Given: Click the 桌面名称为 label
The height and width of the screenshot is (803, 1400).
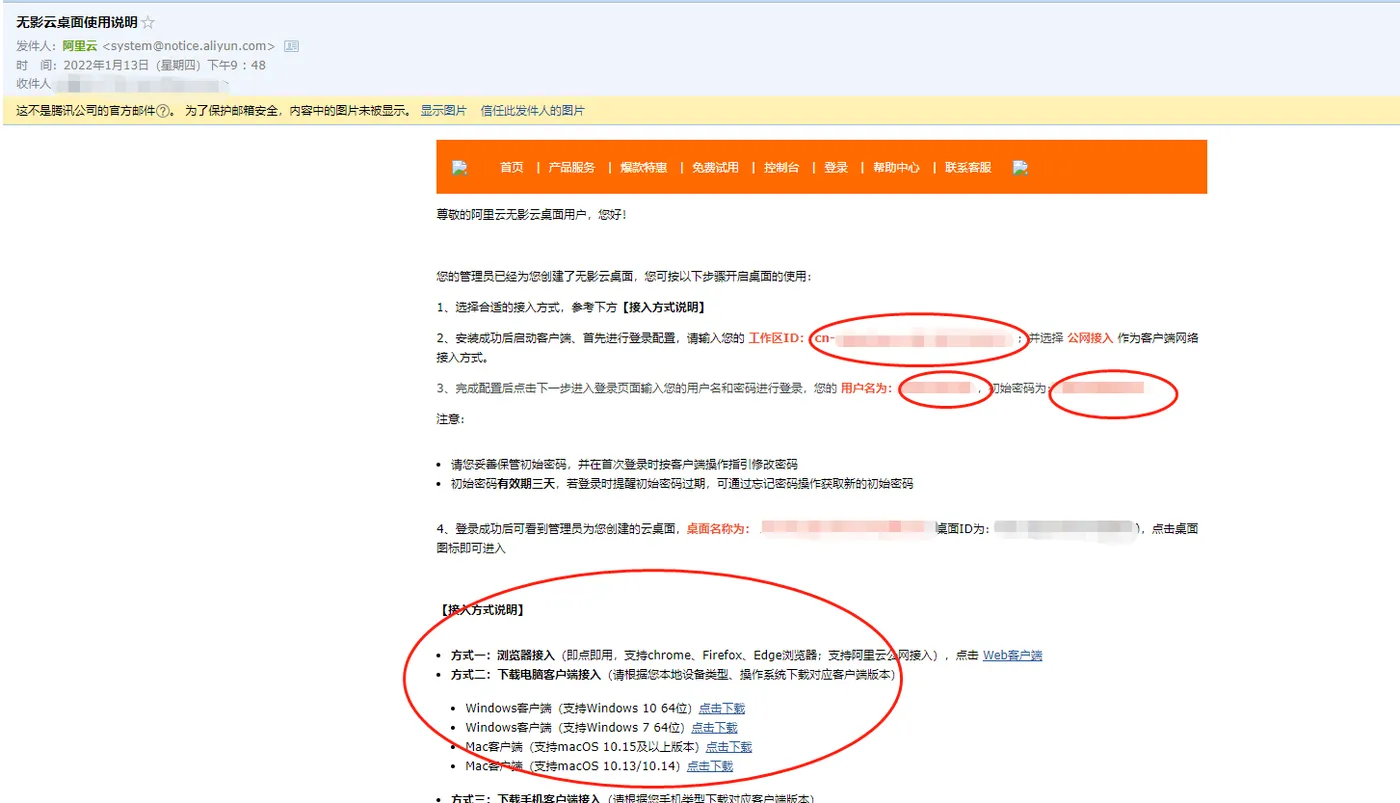Looking at the screenshot, I should point(717,529).
